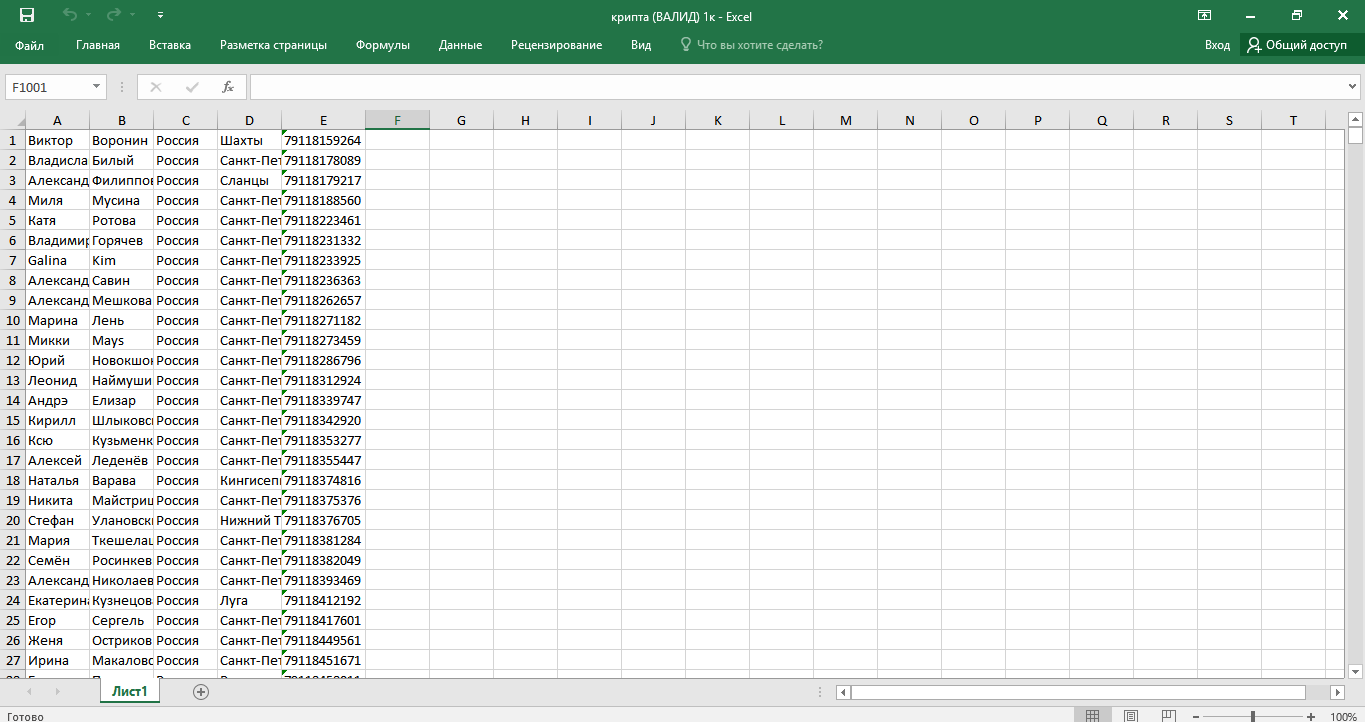
Task: Switch to Page Break Preview icon
Action: click(1167, 716)
